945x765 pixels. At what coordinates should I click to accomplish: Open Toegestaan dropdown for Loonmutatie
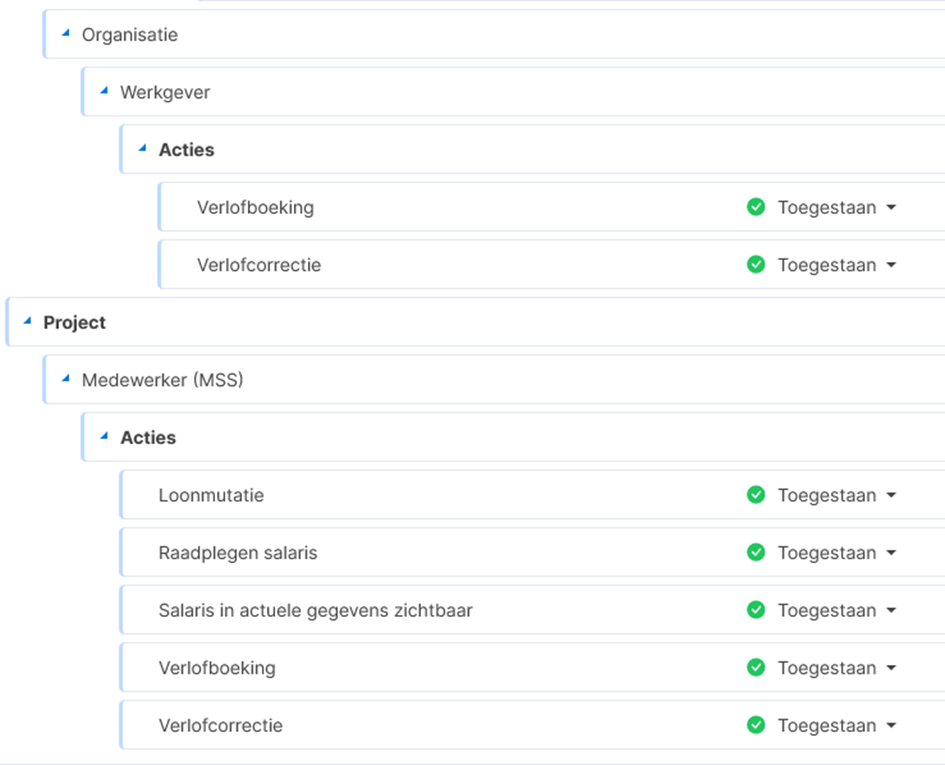[x=837, y=495]
